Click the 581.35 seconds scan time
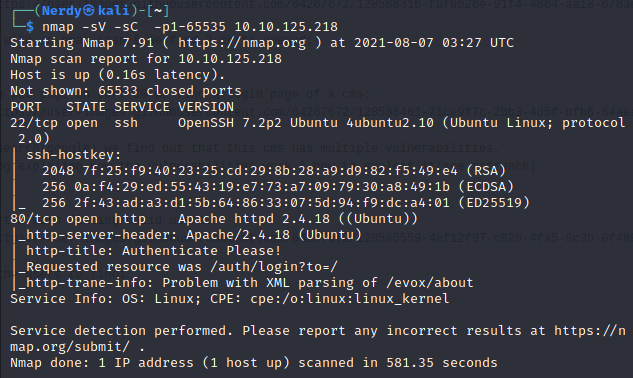The image size is (633, 378). pyautogui.click(x=442, y=363)
